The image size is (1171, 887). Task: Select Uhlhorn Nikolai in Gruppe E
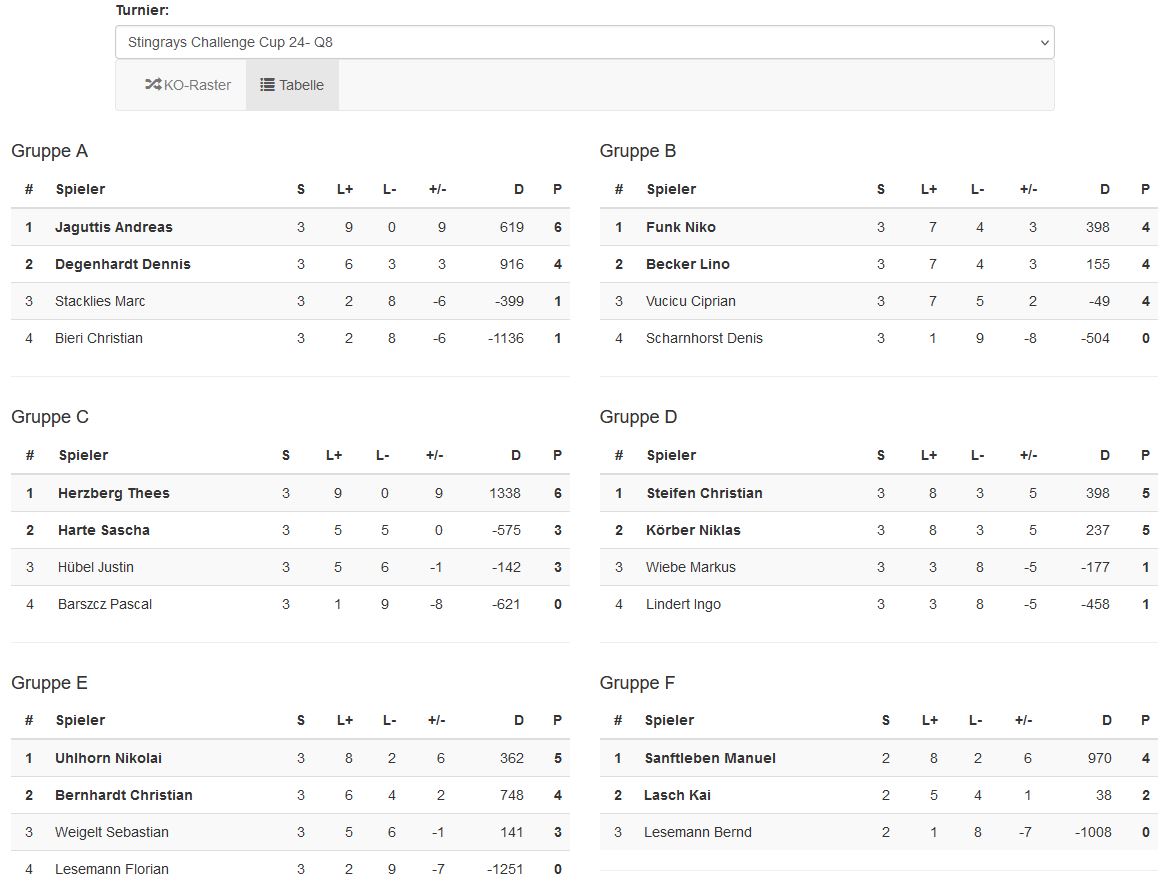pos(108,758)
